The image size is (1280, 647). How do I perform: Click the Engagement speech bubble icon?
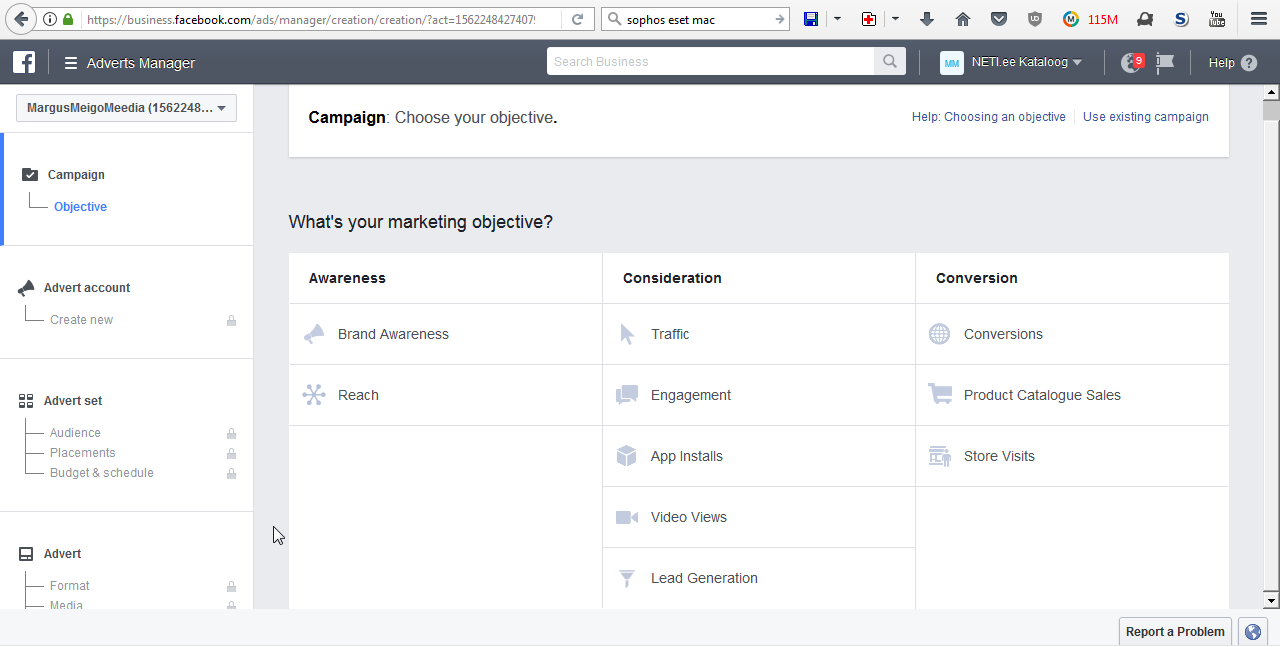627,395
